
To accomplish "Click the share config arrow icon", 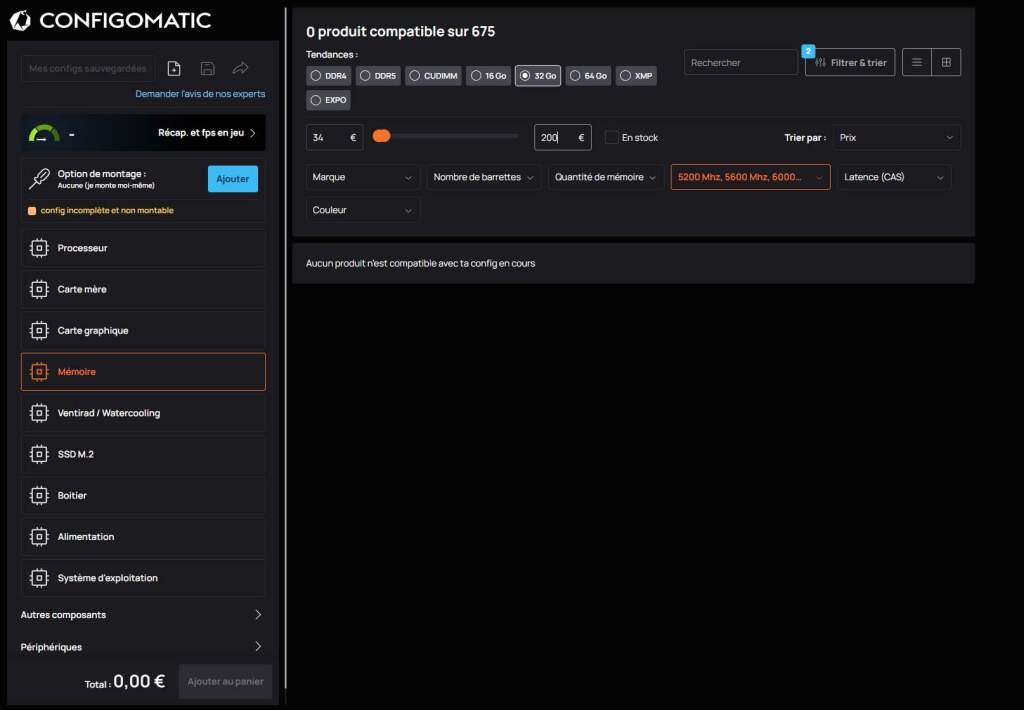I will tap(240, 68).
